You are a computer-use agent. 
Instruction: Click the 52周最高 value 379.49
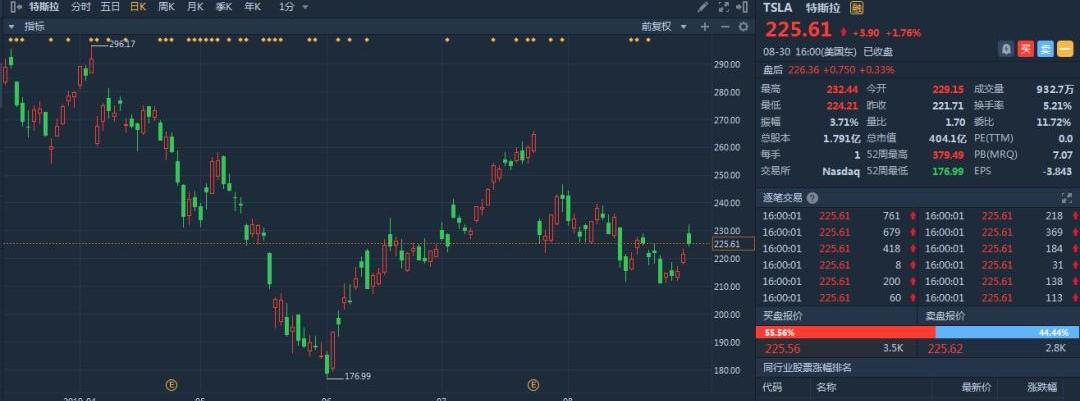pyautogui.click(x=948, y=154)
